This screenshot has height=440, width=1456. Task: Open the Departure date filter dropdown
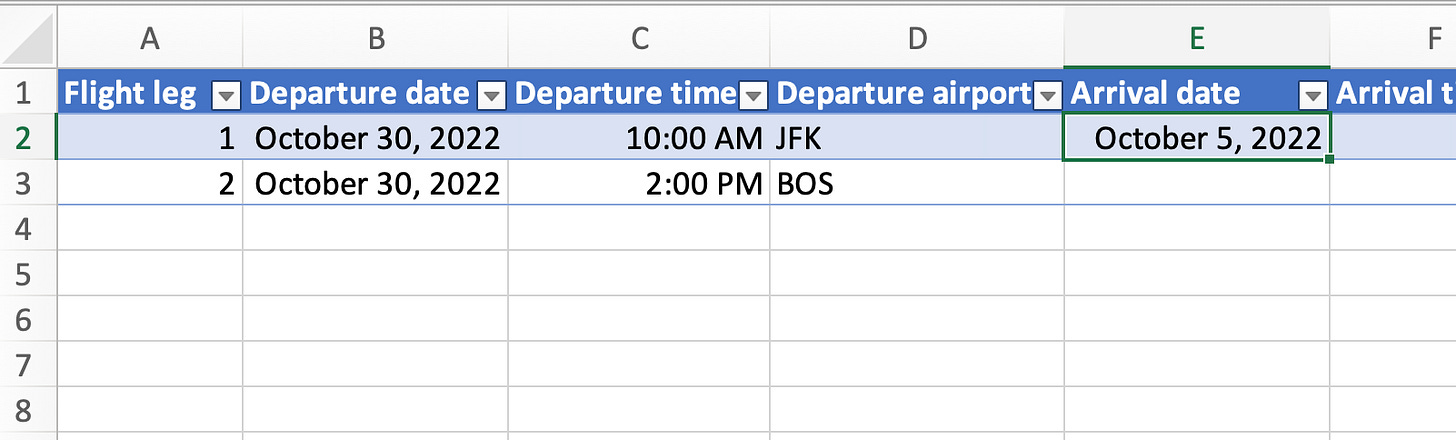492,95
